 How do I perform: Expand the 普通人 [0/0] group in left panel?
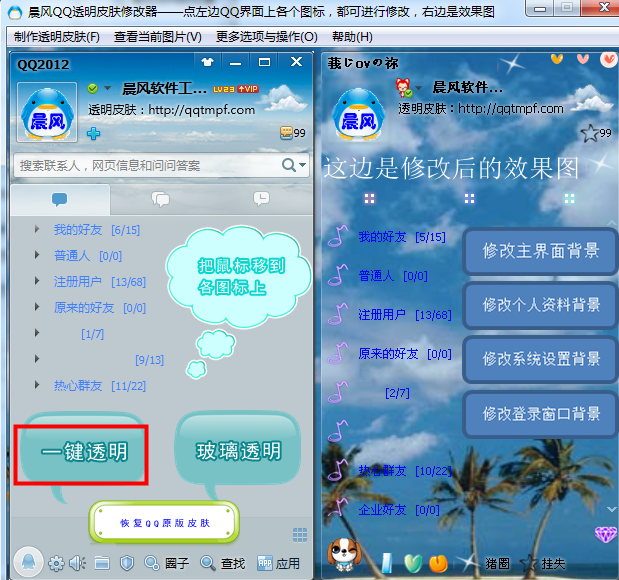37,255
